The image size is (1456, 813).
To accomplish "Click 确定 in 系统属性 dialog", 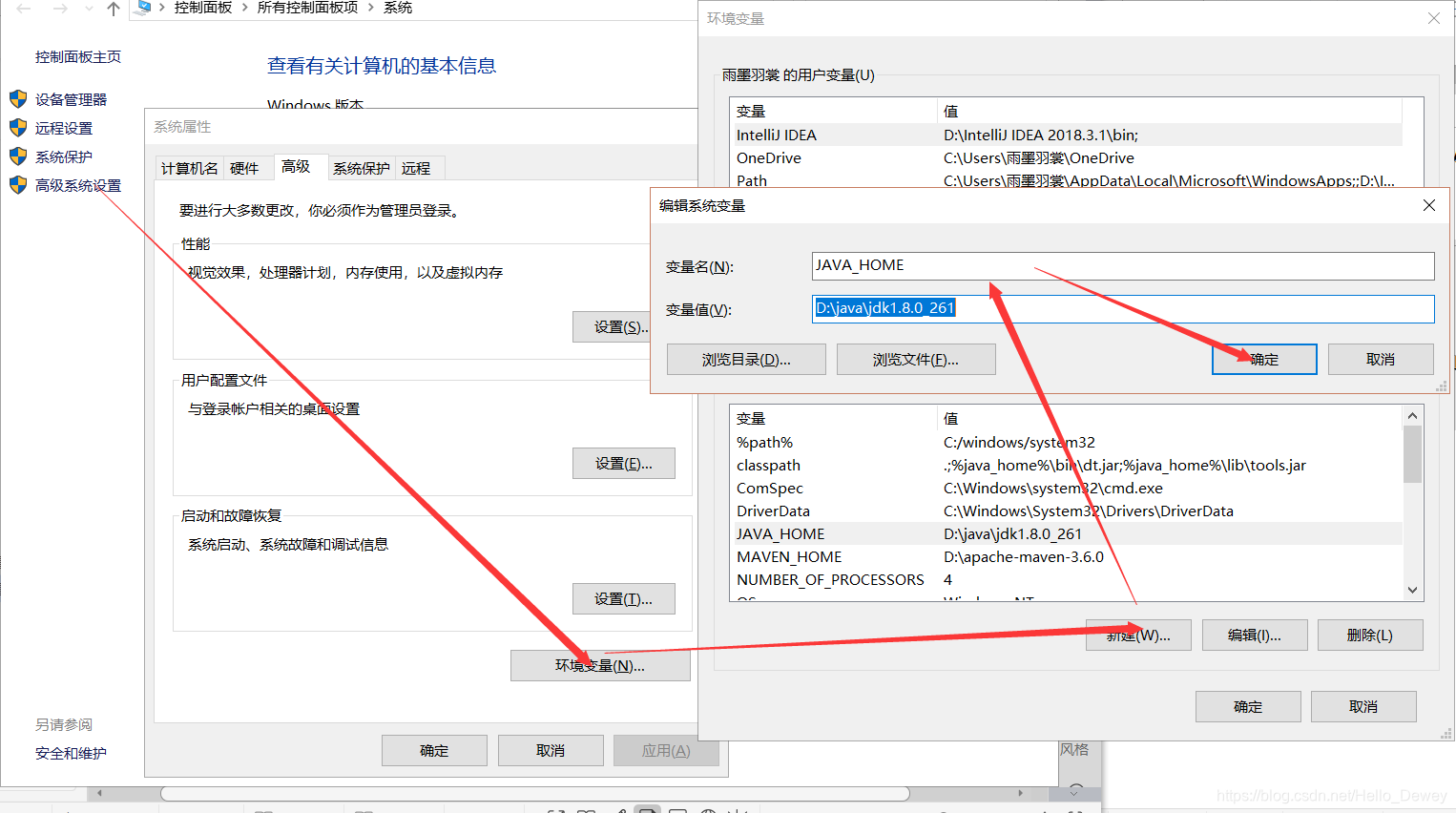I will click(434, 750).
